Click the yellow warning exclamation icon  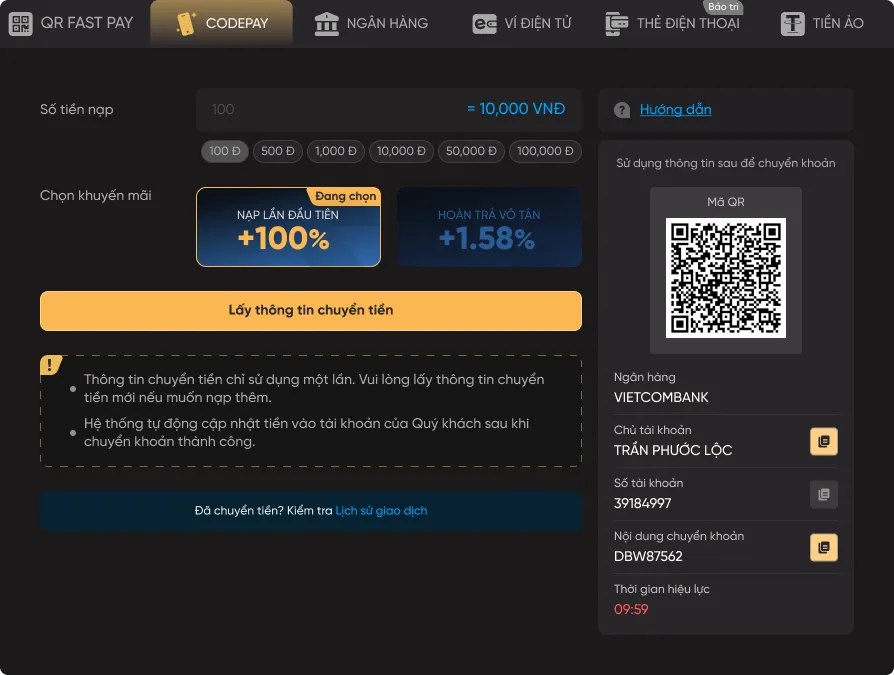point(51,365)
